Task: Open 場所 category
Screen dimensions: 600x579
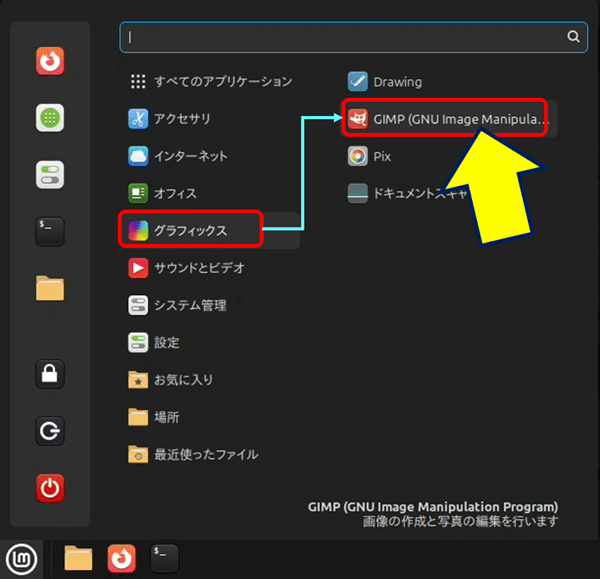Action: coord(211,417)
